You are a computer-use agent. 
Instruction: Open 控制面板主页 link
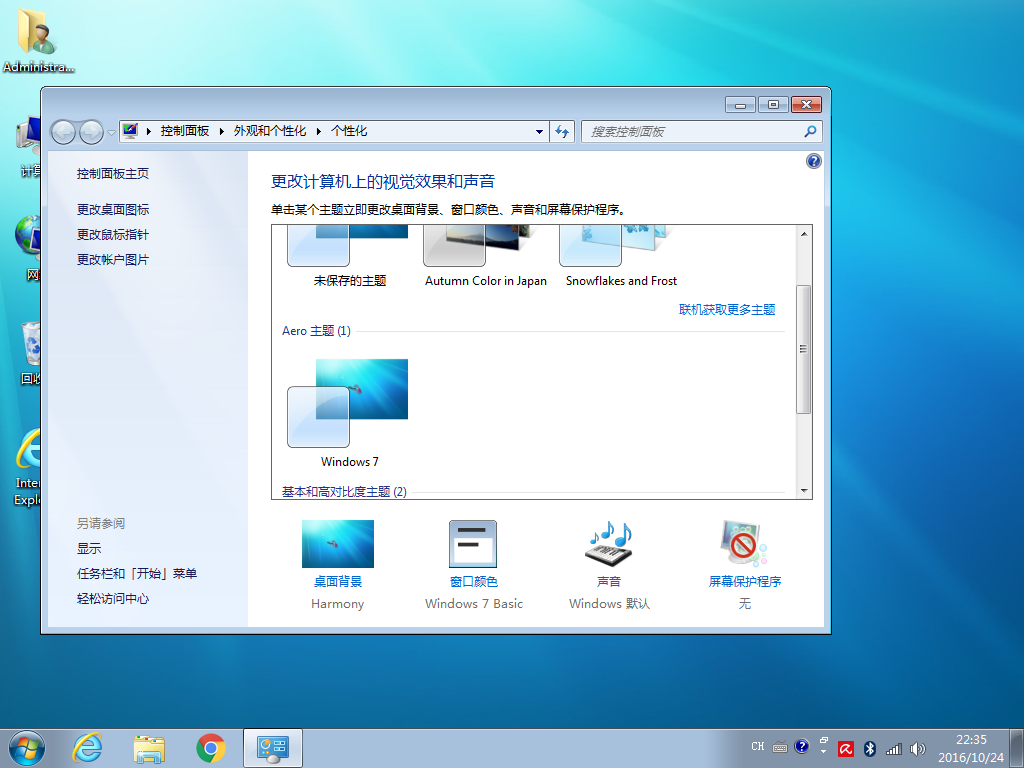[x=112, y=173]
